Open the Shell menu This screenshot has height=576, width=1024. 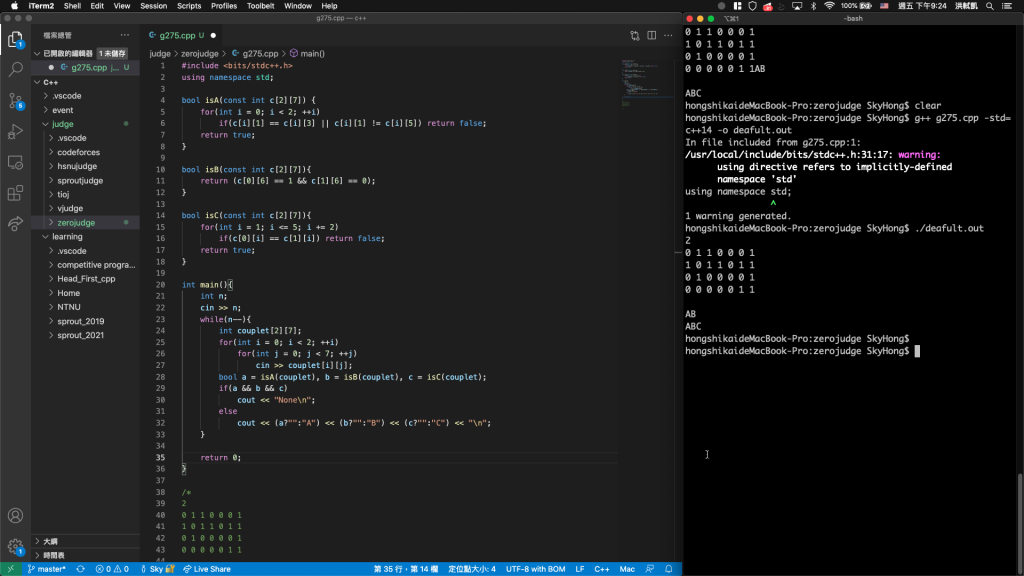pyautogui.click(x=72, y=6)
